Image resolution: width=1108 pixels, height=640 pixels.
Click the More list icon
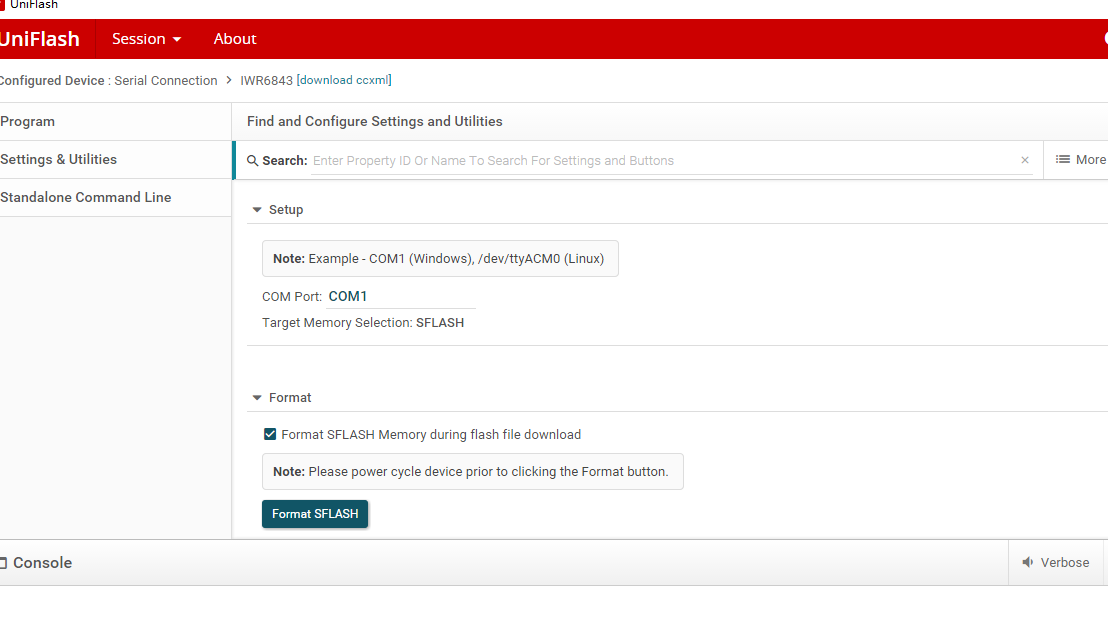click(1063, 160)
